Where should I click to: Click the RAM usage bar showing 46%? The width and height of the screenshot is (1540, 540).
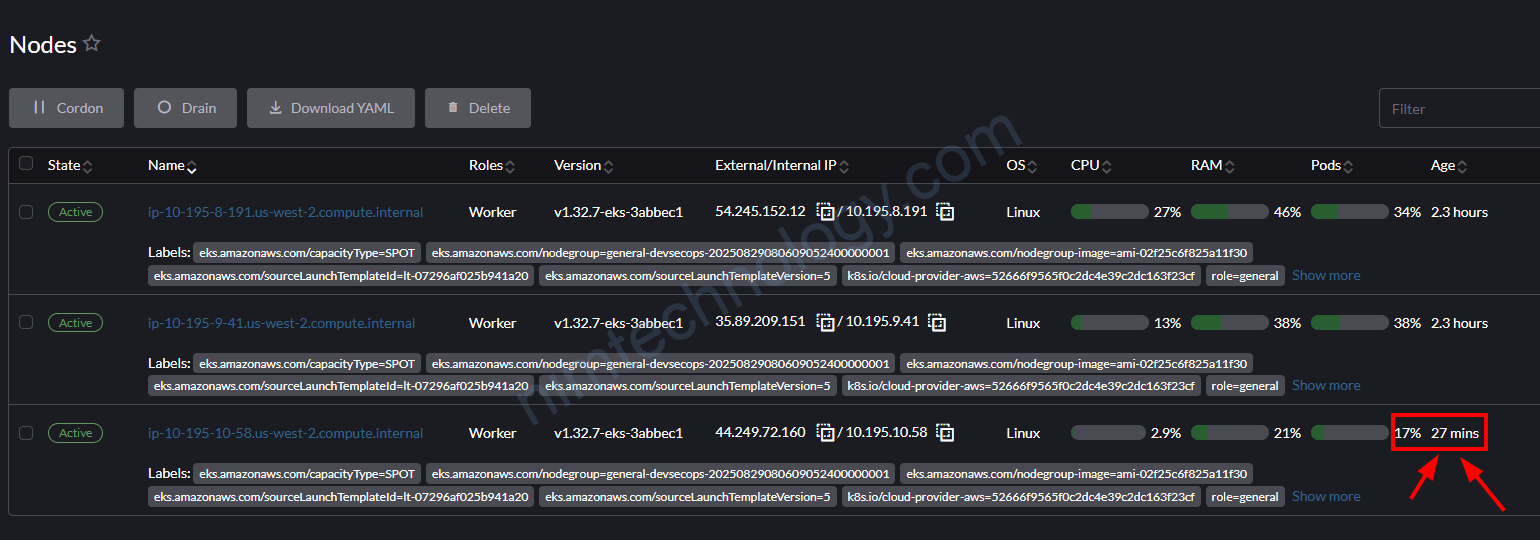pyautogui.click(x=1229, y=212)
